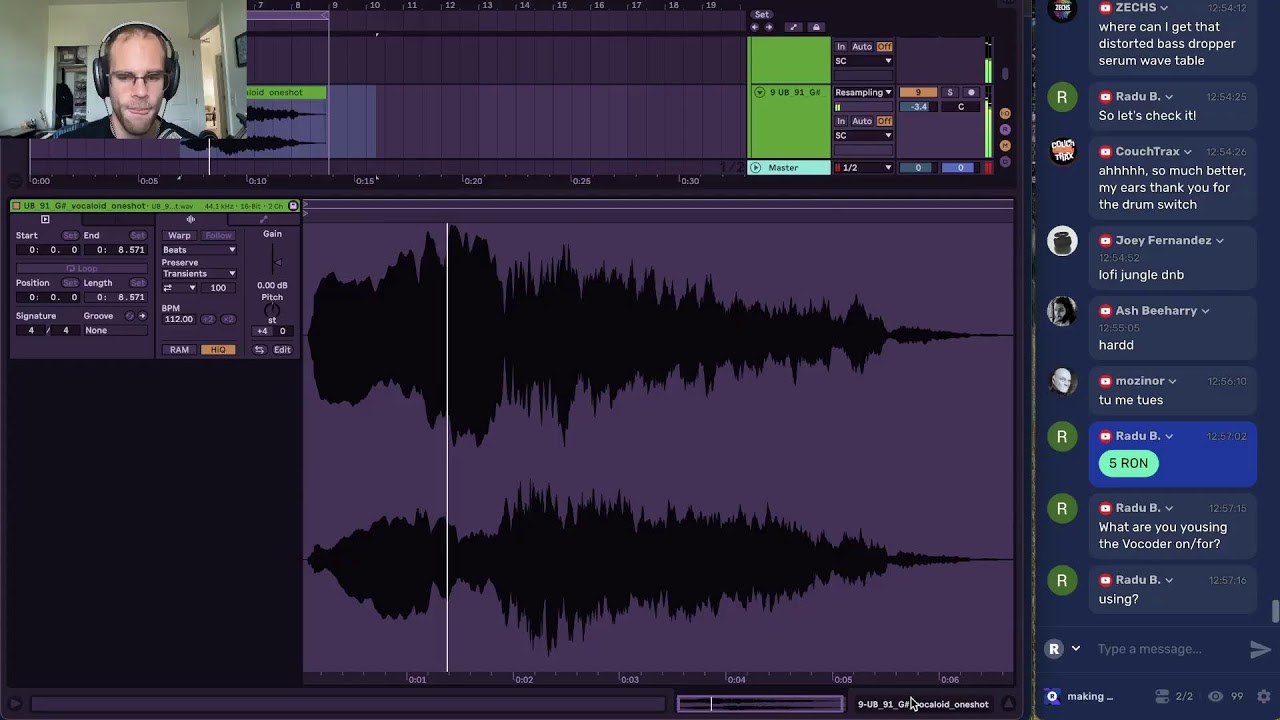This screenshot has width=1280, height=720.
Task: Click the reverse sample arrows button
Action: tap(259, 350)
